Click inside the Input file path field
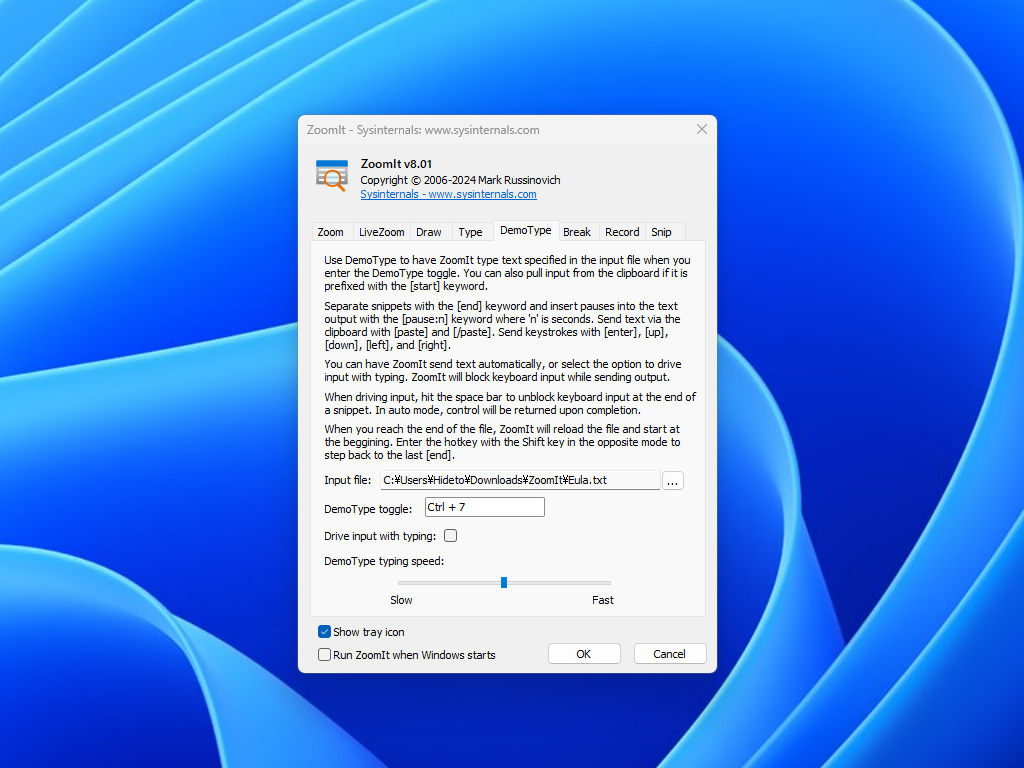Screen dimensions: 1024x768 click(520, 480)
